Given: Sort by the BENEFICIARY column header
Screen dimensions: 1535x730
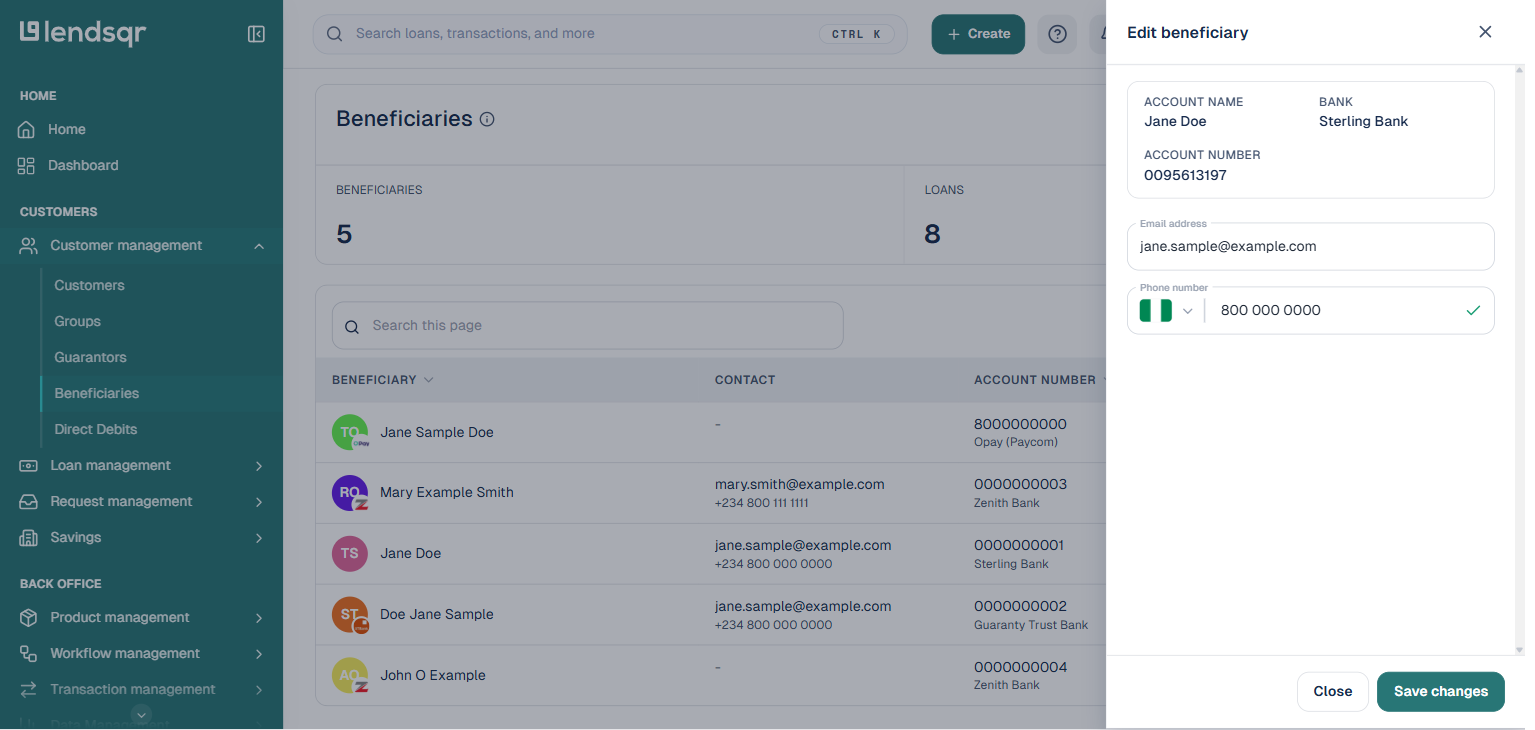Looking at the screenshot, I should tap(383, 380).
